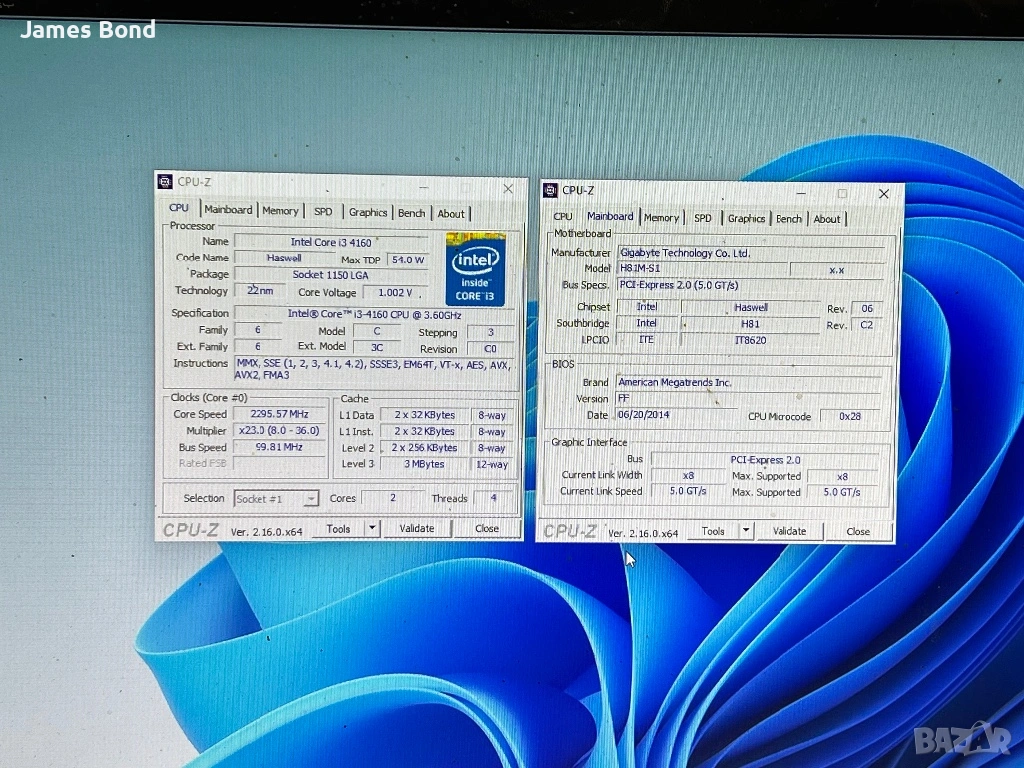Screen dimensions: 1024x768
Task: Click Close button beside Validate in the motherboard window
Action: 858,531
